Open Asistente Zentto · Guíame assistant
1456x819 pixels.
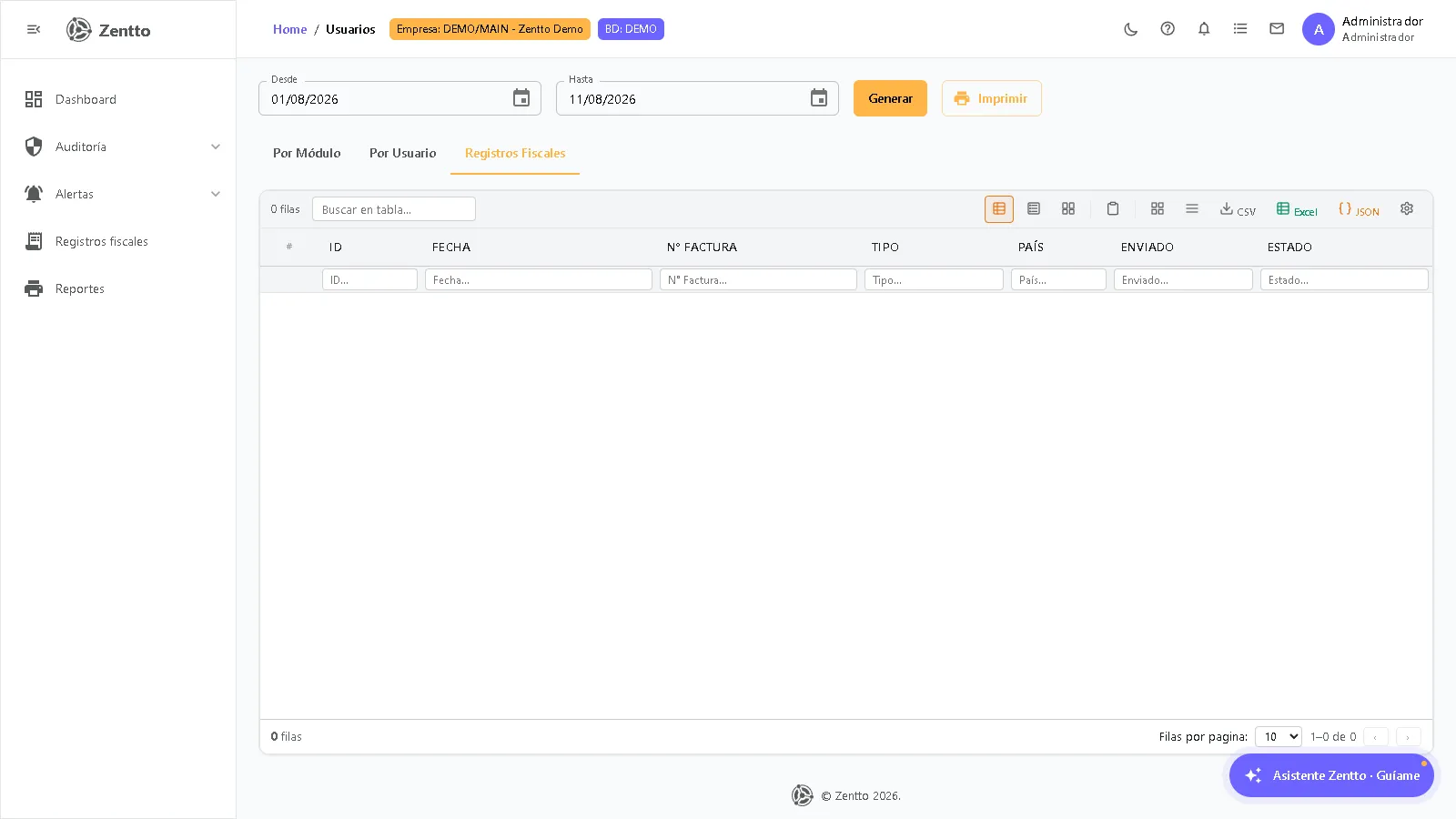coord(1331,775)
